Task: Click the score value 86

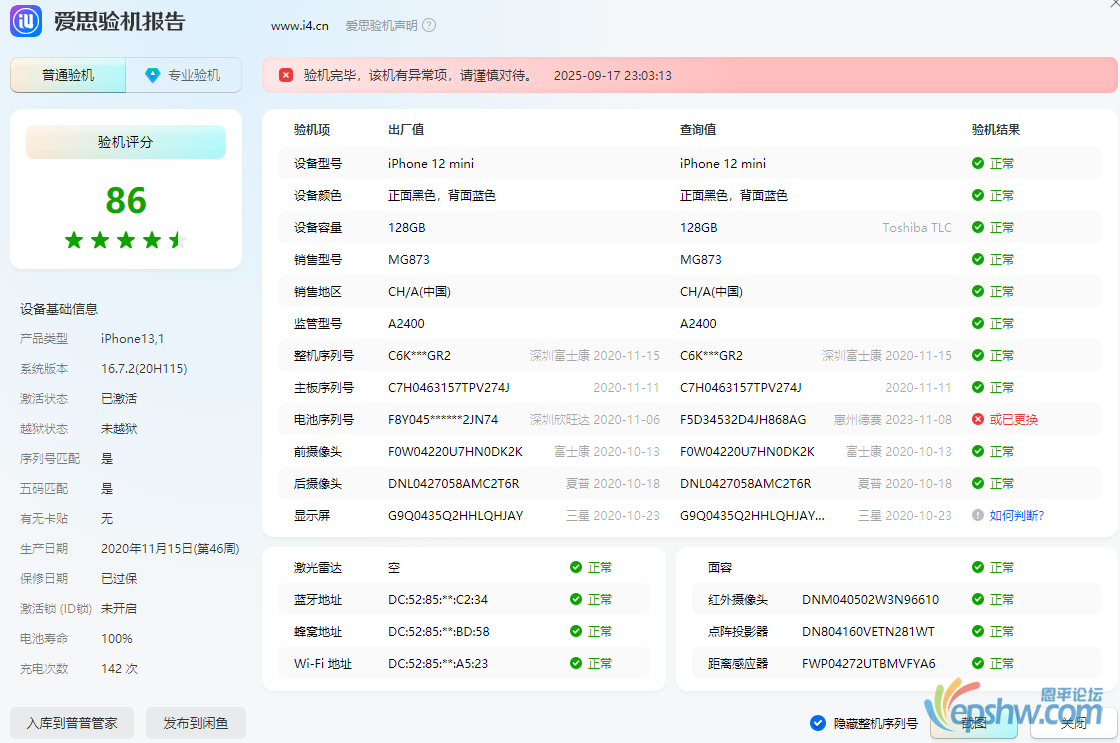Action: [126, 201]
